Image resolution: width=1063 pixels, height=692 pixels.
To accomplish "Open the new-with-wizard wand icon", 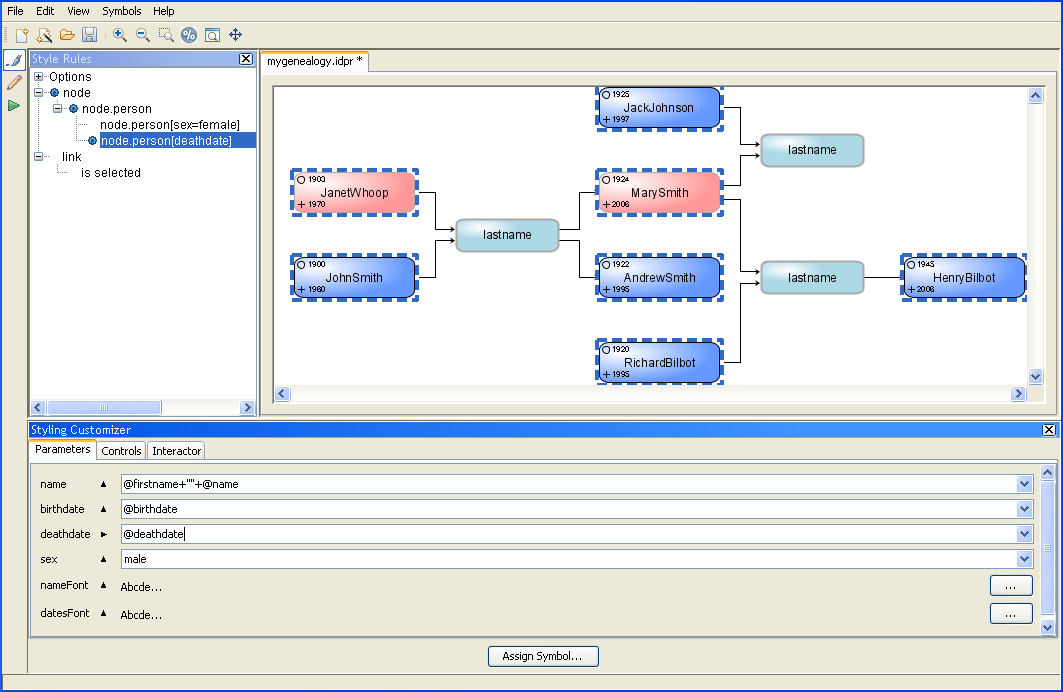I will click(x=44, y=35).
